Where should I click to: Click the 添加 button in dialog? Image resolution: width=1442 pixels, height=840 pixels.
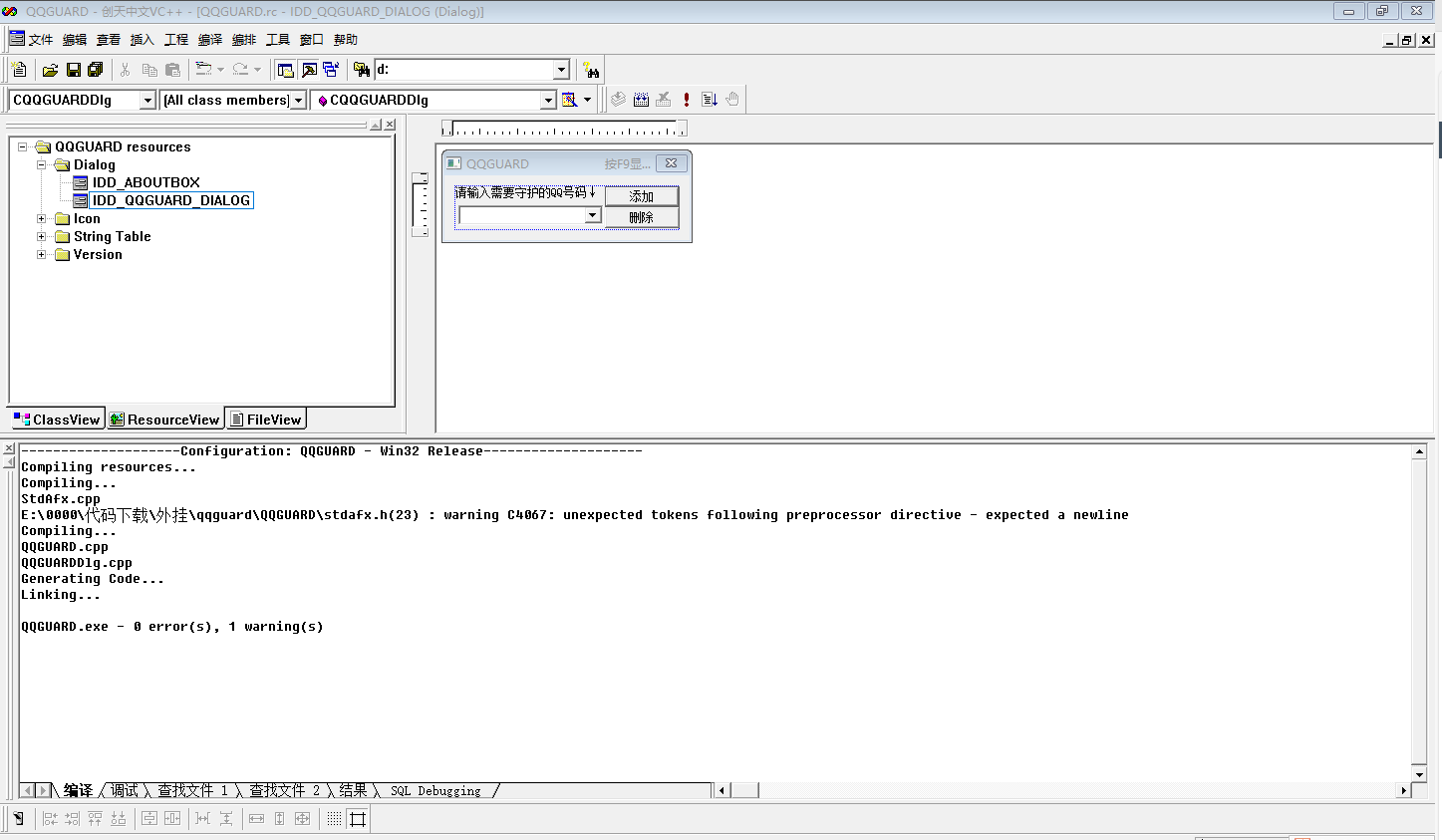[641, 196]
